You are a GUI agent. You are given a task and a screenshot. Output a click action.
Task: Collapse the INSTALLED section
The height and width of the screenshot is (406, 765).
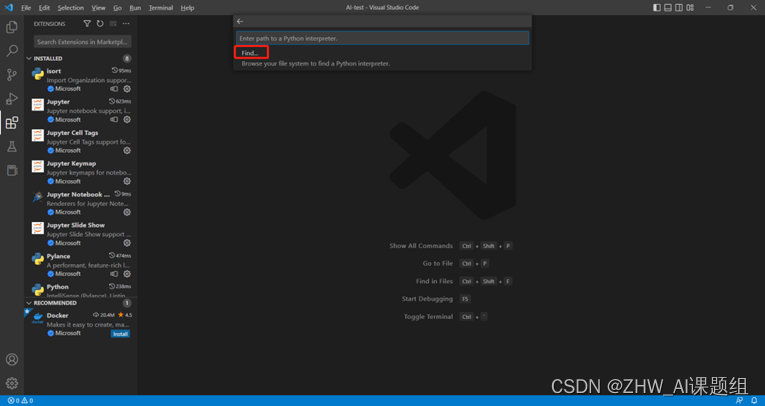29,59
